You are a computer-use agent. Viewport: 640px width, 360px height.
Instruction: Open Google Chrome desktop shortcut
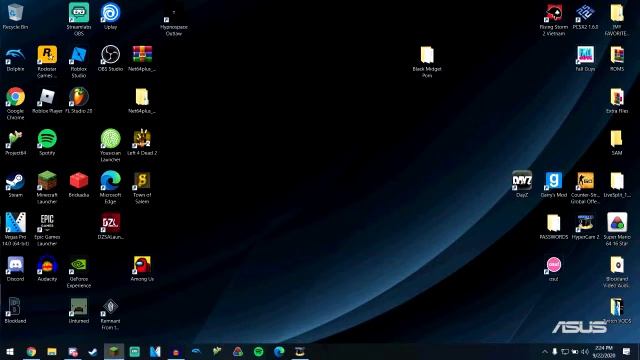tap(16, 103)
